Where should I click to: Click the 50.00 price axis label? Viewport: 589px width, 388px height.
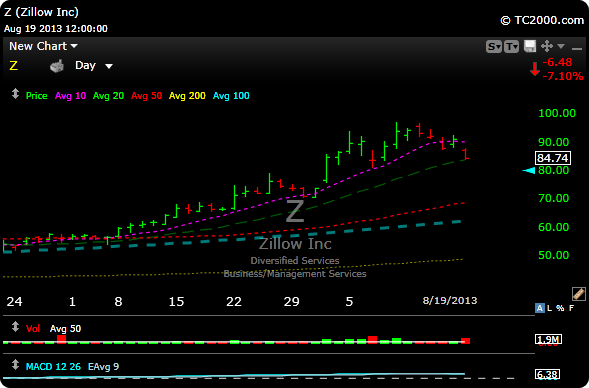(554, 255)
